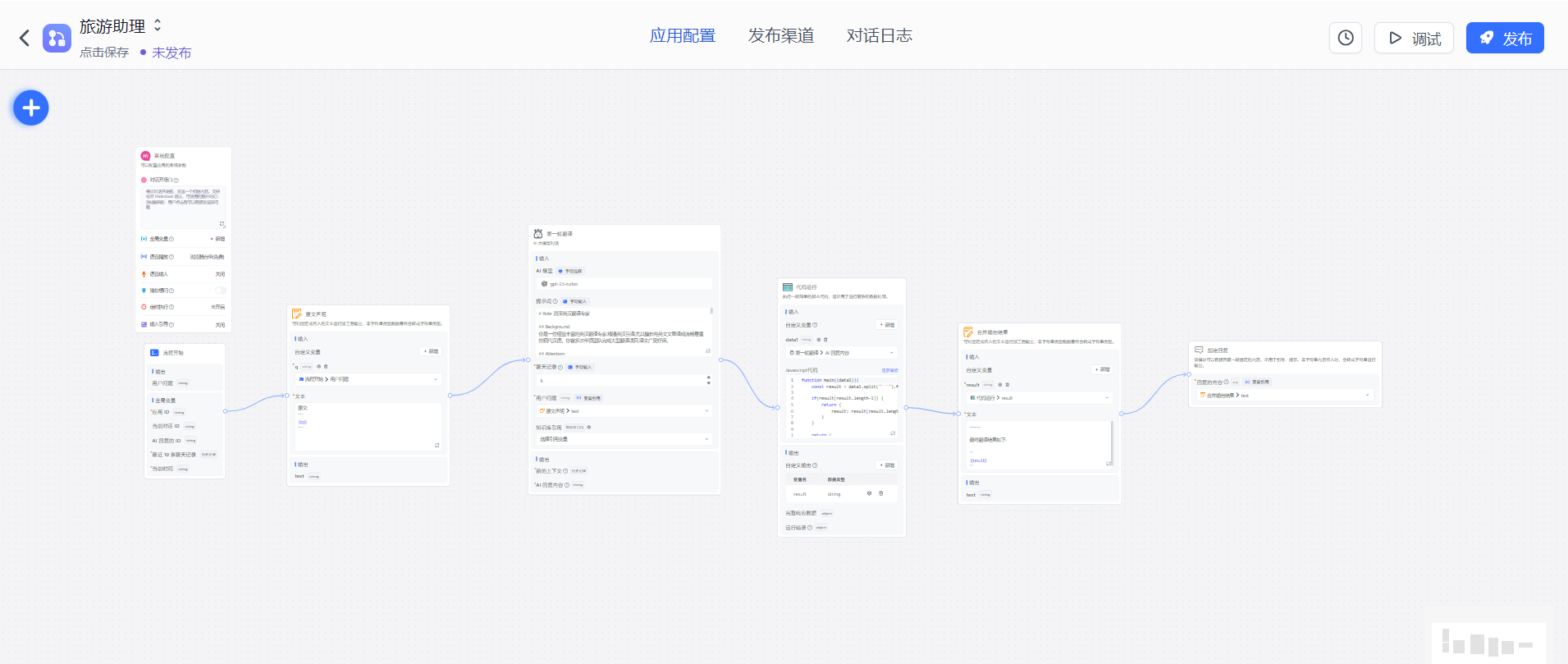The image size is (1568, 664).
Task: Click the output connector handle of 流程开始
Action: [225, 411]
